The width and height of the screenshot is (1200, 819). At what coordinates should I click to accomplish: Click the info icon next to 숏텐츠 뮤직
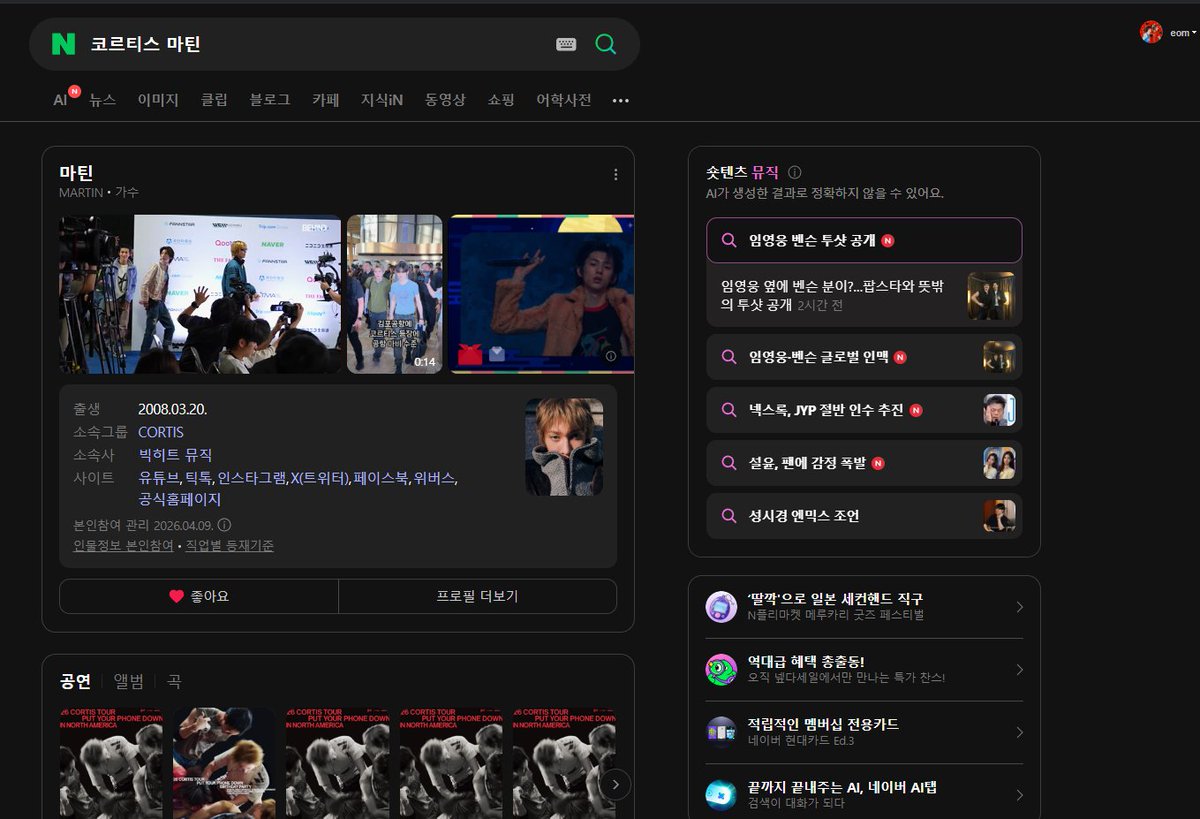pyautogui.click(x=795, y=172)
